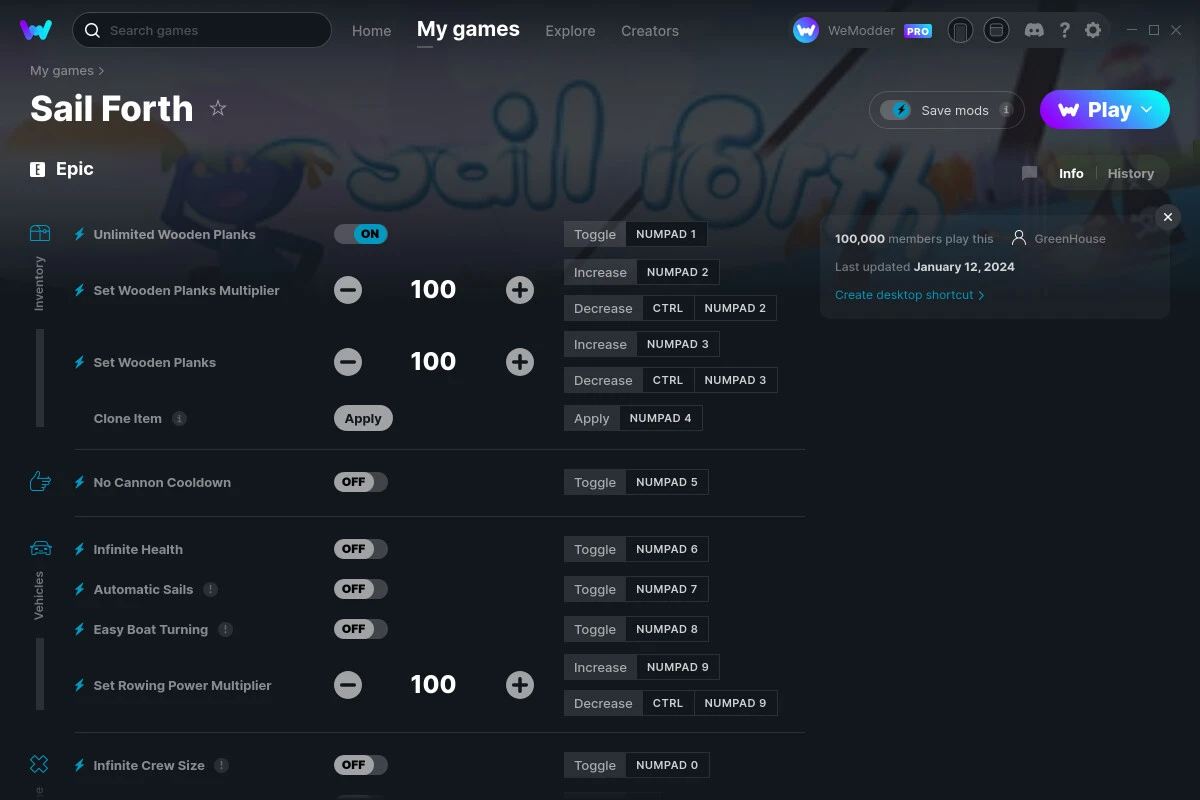
Task: Open Discord via the Discord icon
Action: pyautogui.click(x=1035, y=30)
